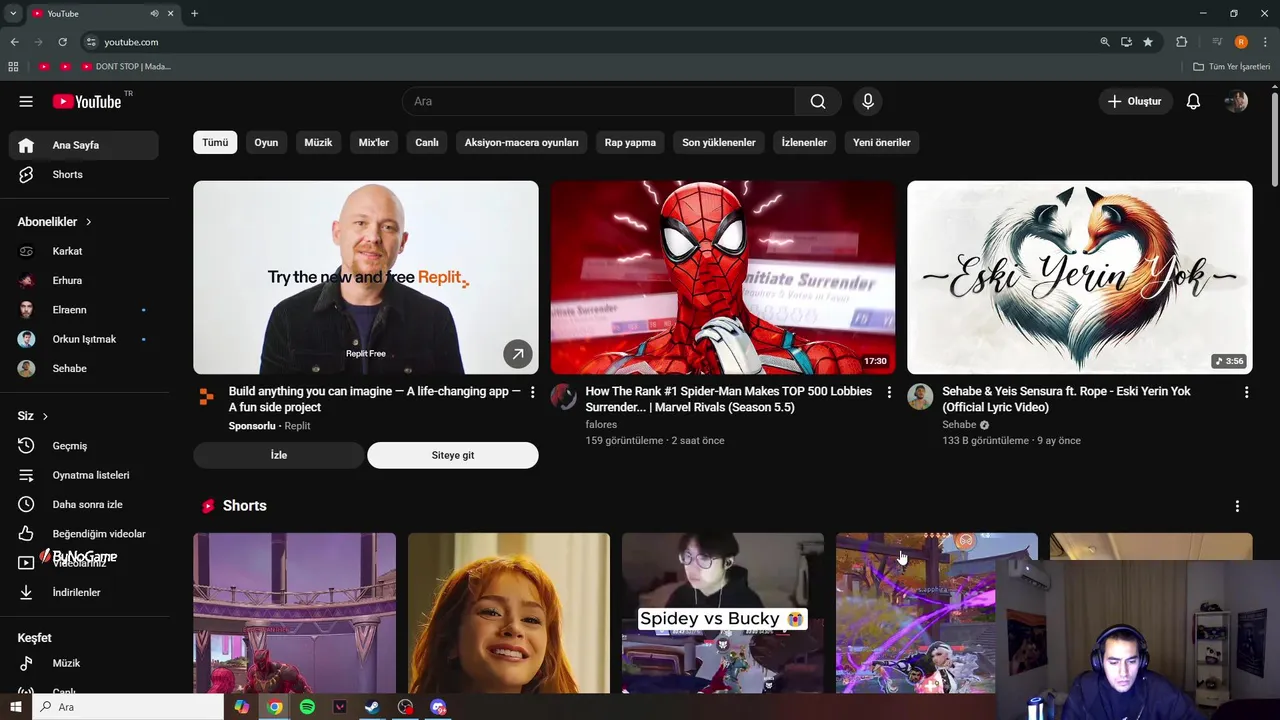The height and width of the screenshot is (720, 1280).
Task: Select Aksiyon-macera oyunları chip
Action: click(521, 142)
